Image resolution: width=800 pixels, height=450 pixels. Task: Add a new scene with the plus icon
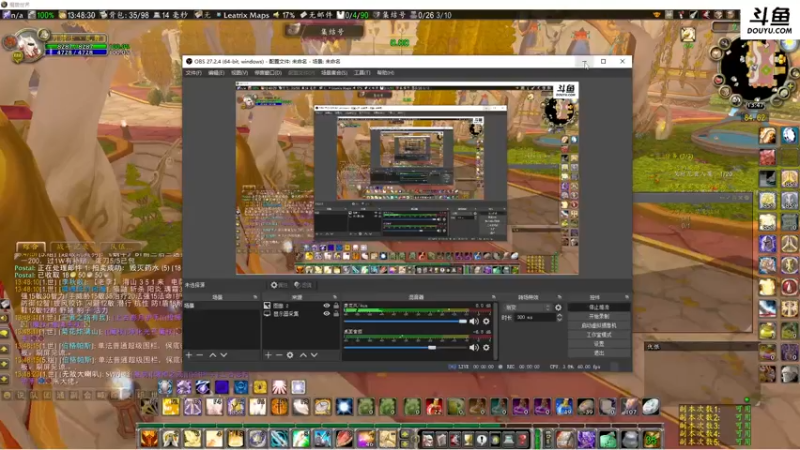pos(189,355)
